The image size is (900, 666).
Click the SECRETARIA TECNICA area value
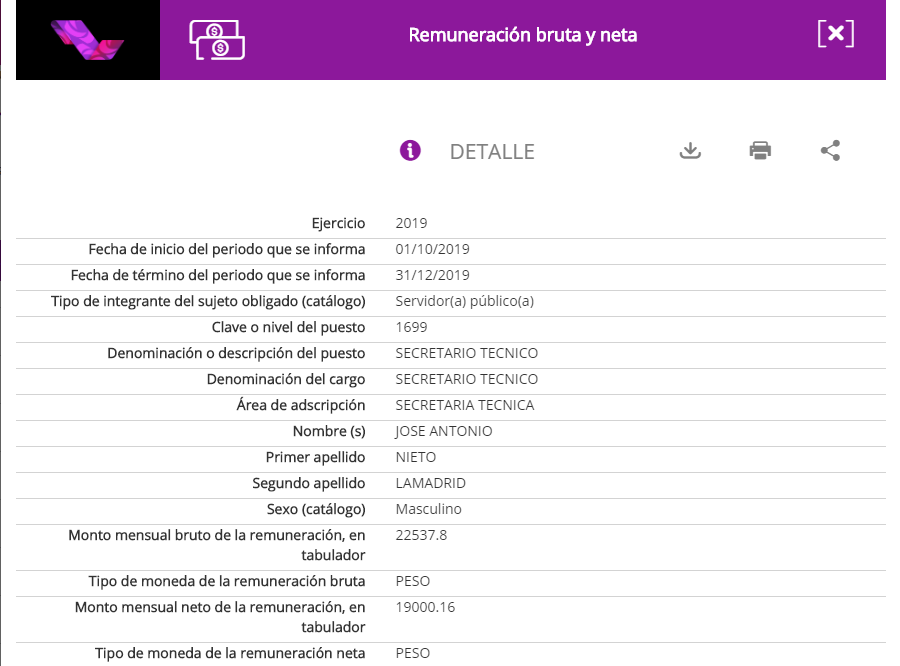pyautogui.click(x=465, y=405)
